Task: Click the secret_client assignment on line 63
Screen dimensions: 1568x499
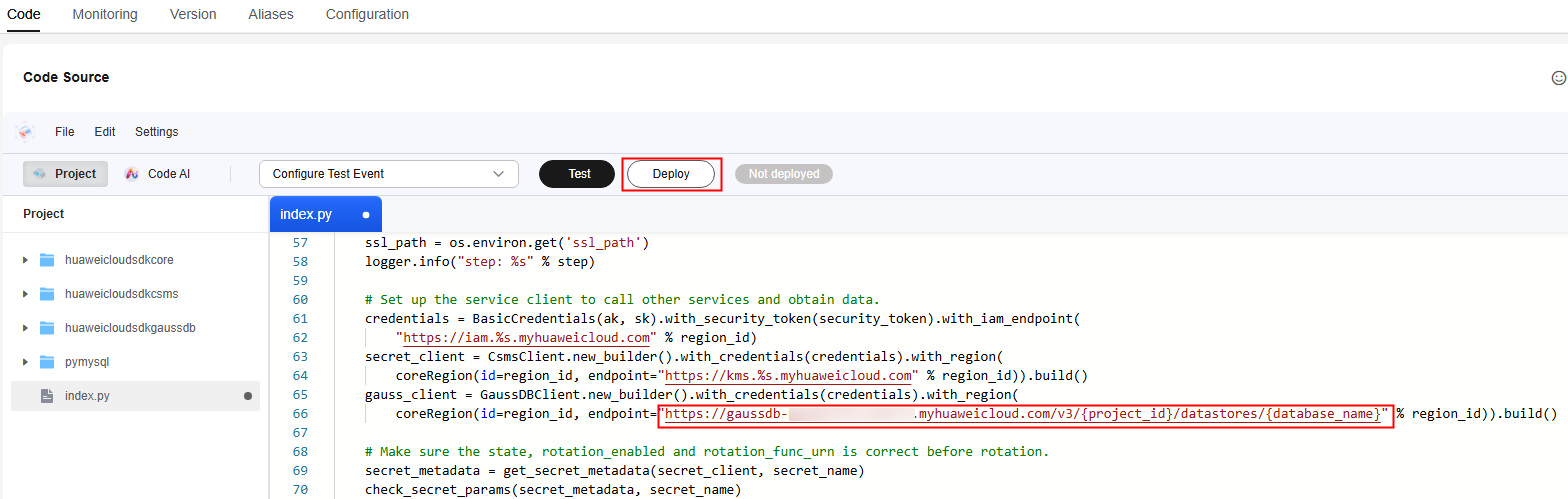Action: tap(684, 357)
